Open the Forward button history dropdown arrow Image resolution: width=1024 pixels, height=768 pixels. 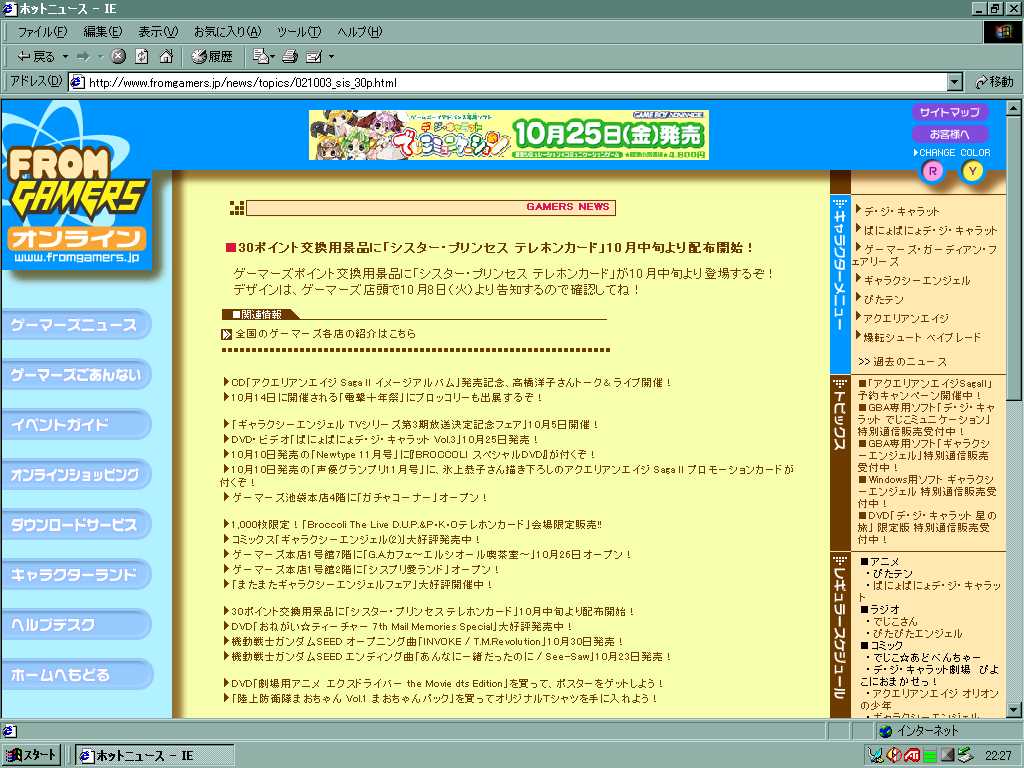point(101,57)
